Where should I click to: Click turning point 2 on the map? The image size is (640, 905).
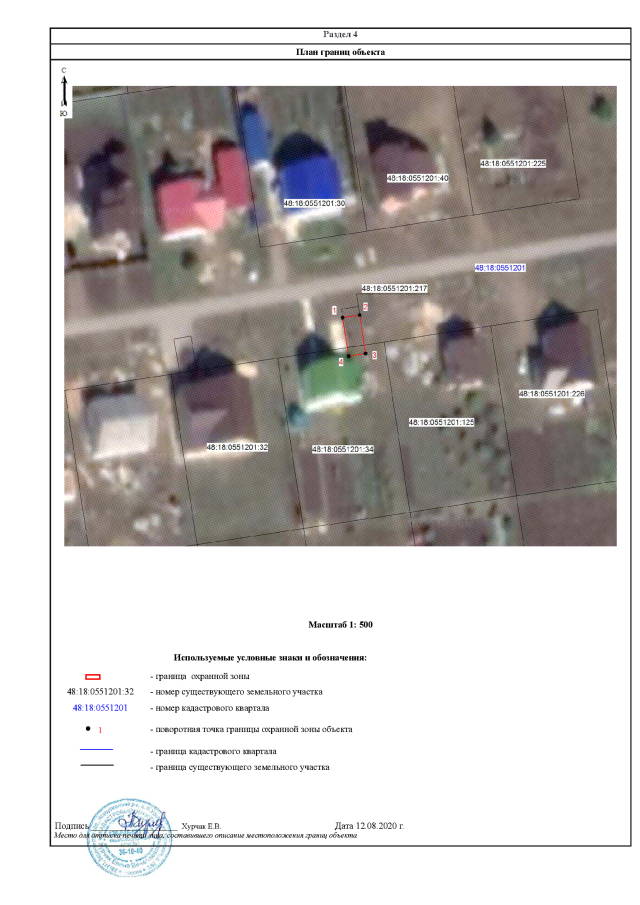pyautogui.click(x=359, y=313)
